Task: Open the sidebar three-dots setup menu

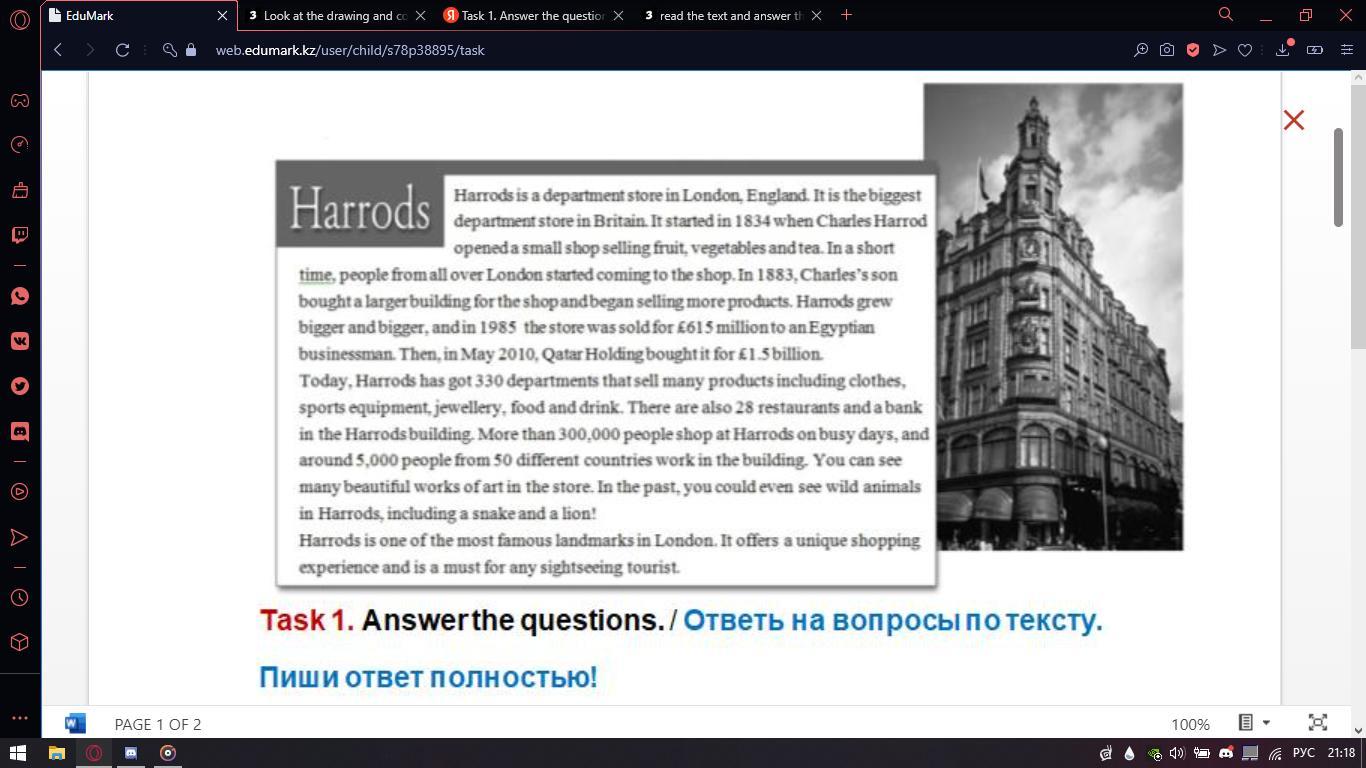Action: click(x=20, y=717)
